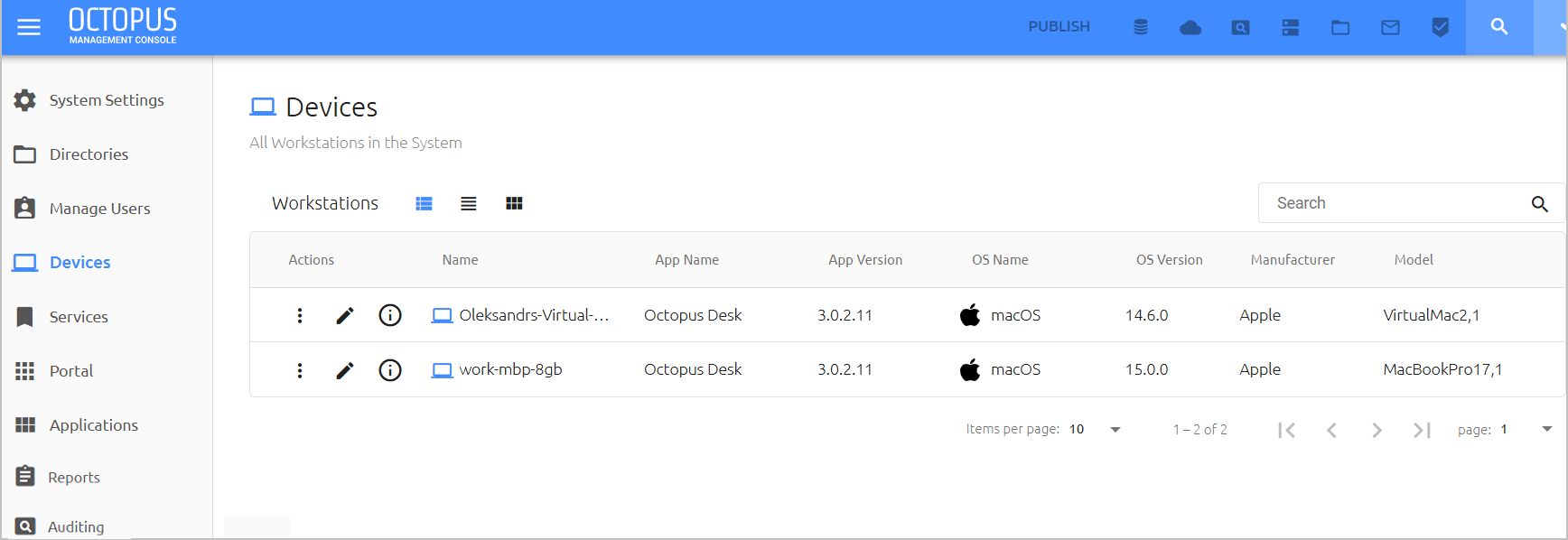Sort by Name column header

[x=460, y=260]
